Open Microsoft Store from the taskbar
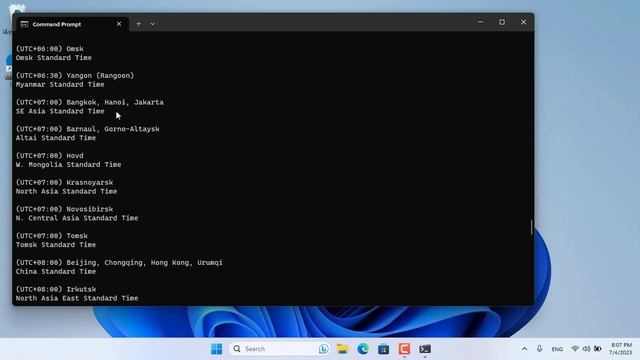 [383, 349]
